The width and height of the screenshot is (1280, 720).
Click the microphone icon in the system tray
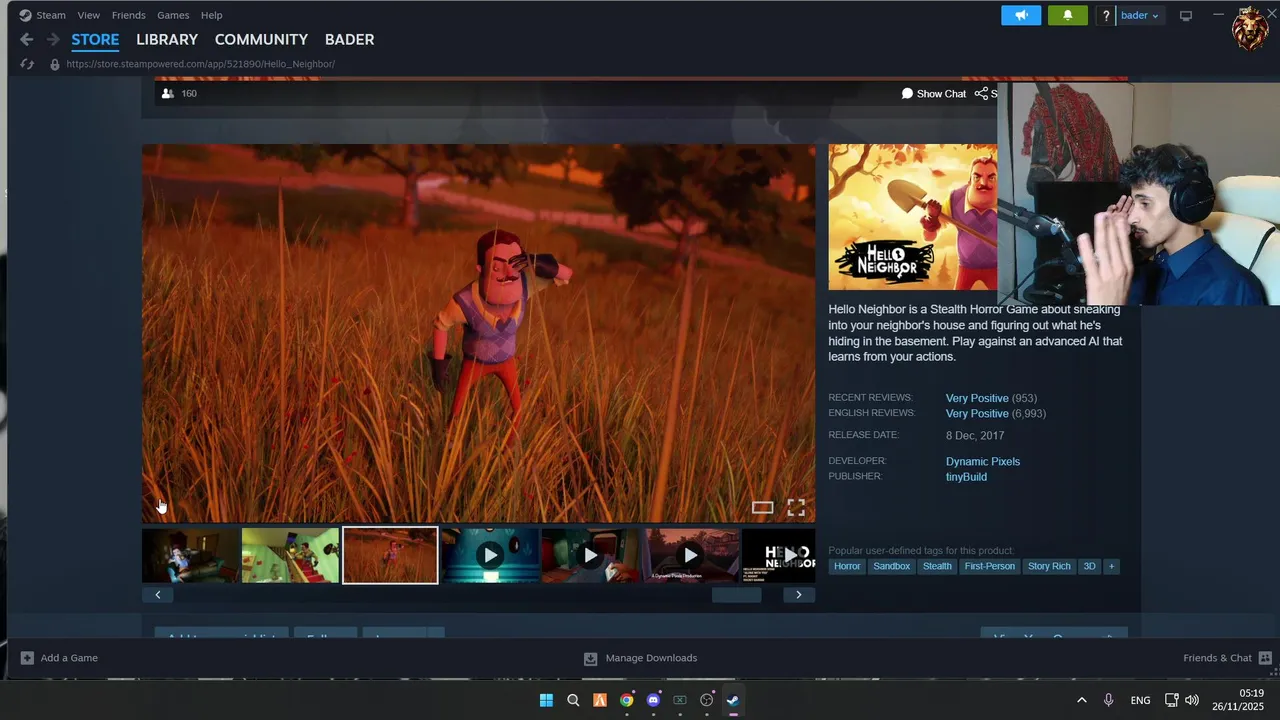[1108, 700]
